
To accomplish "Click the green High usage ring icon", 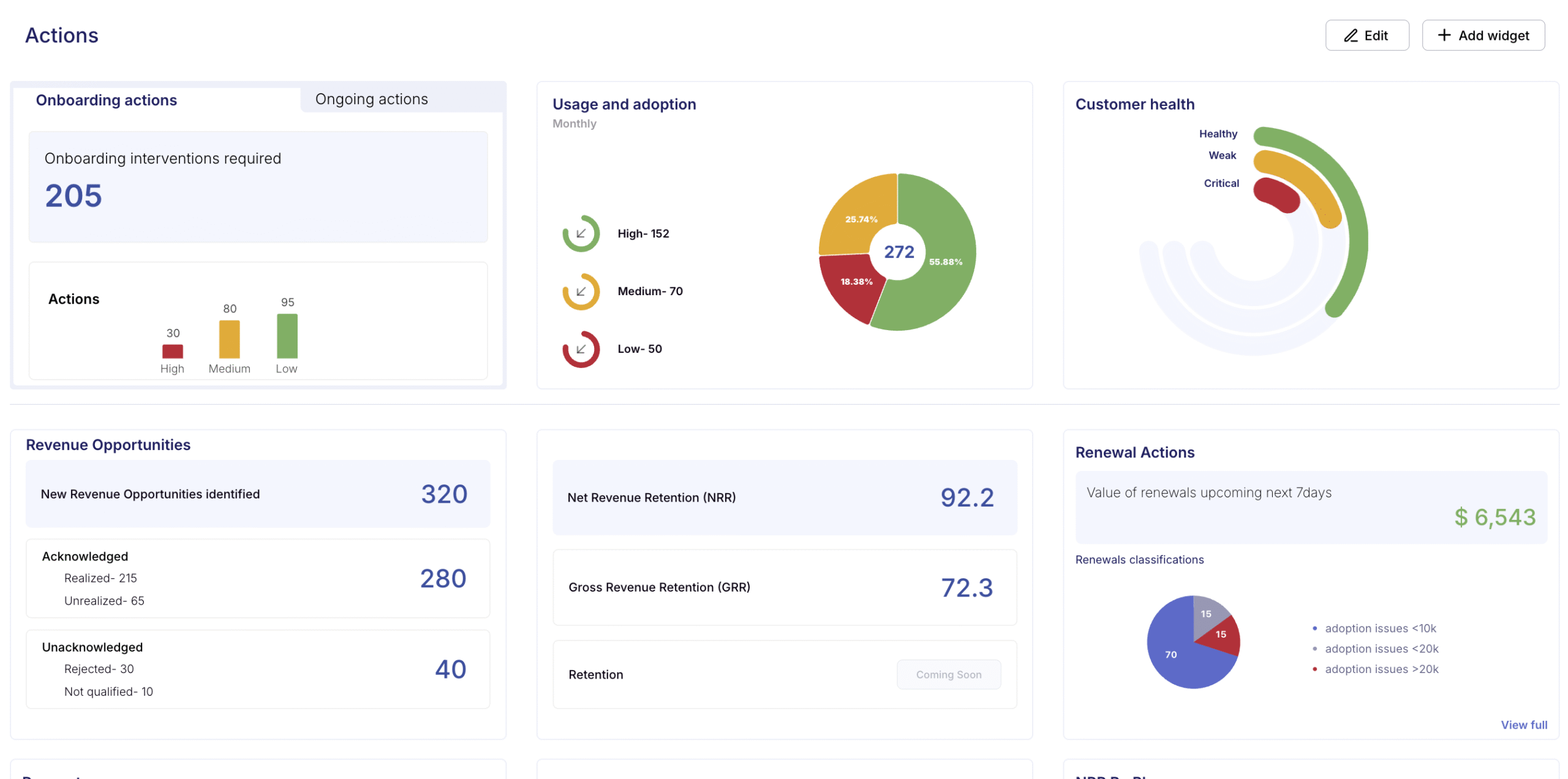I will pyautogui.click(x=580, y=233).
